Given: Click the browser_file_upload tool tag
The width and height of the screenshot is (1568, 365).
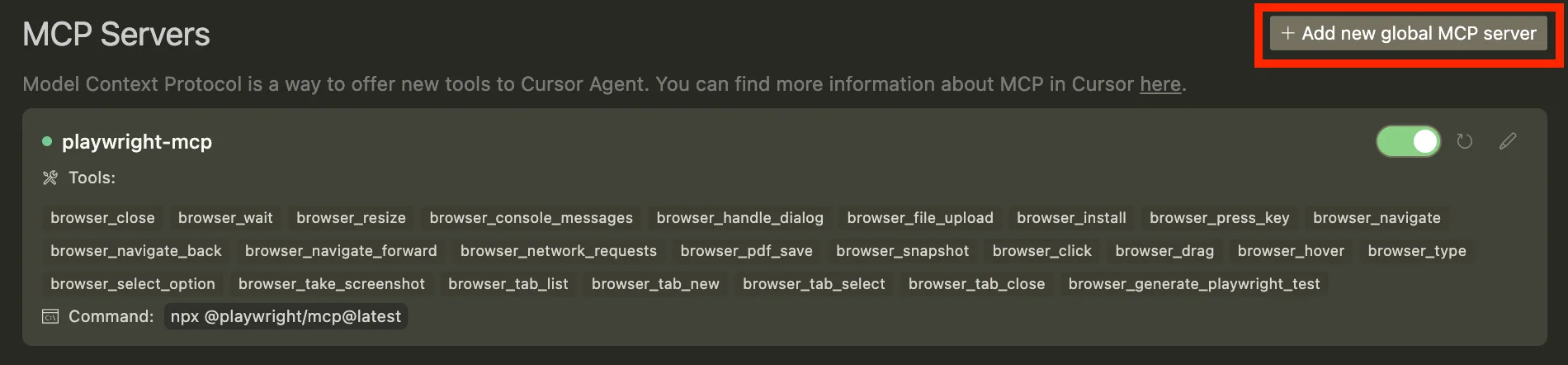Looking at the screenshot, I should 919,218.
